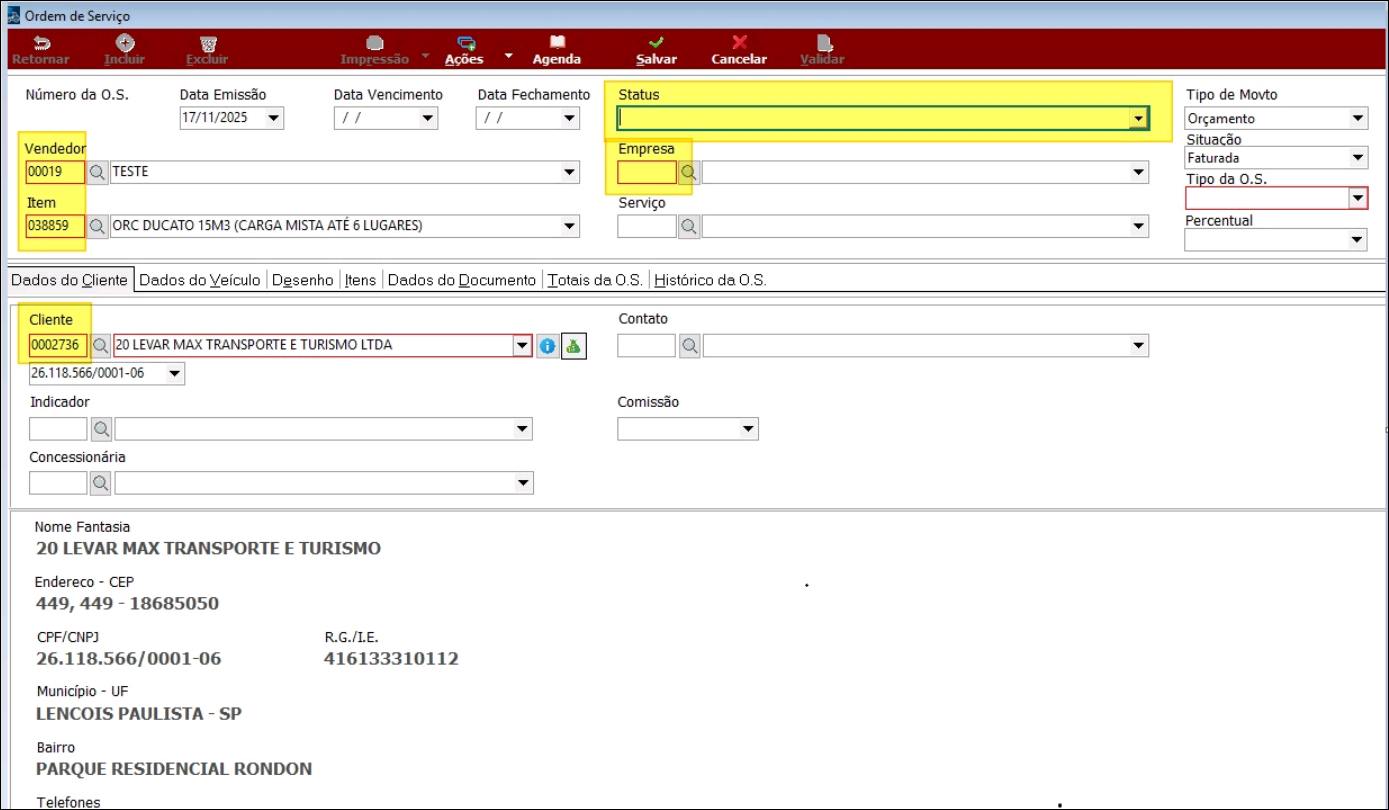Expand the Status dropdown

(x=1137, y=119)
